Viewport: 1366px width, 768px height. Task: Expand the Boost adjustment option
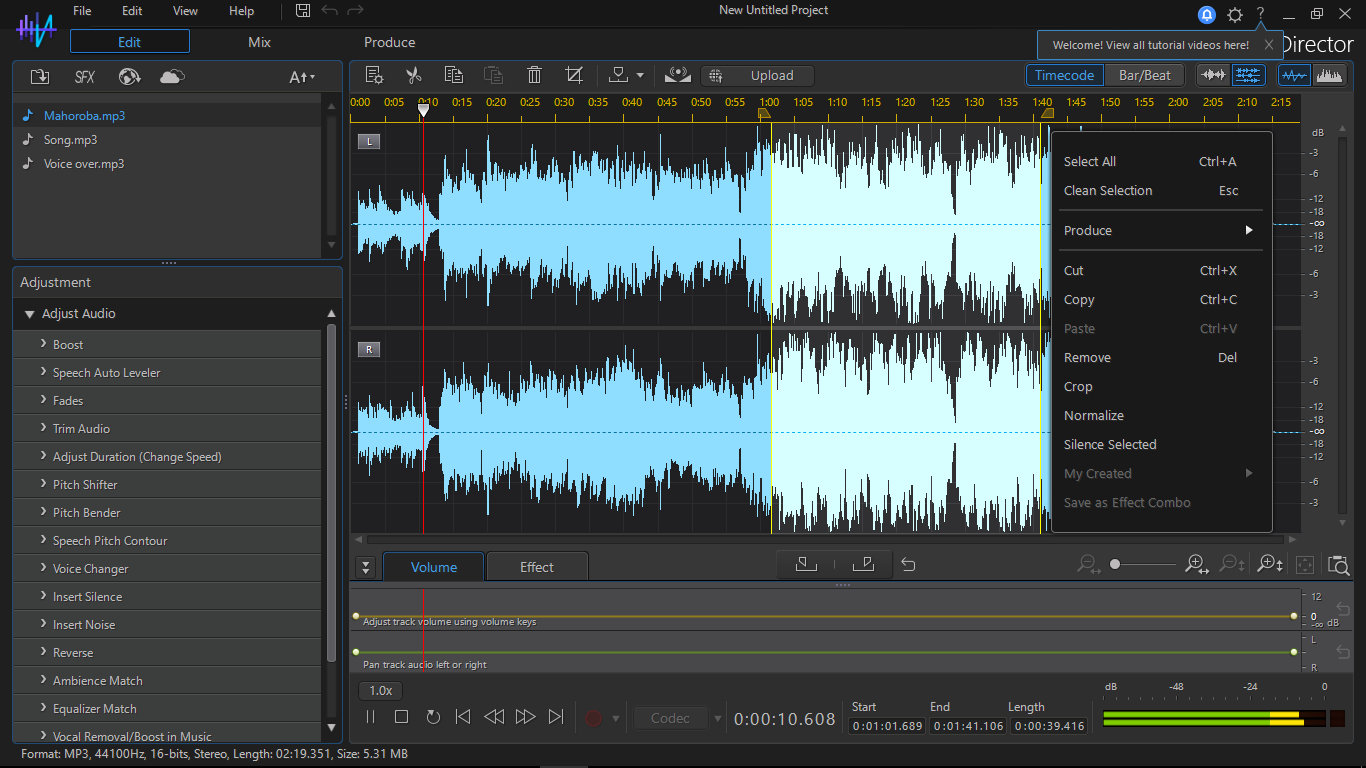[x=68, y=345]
